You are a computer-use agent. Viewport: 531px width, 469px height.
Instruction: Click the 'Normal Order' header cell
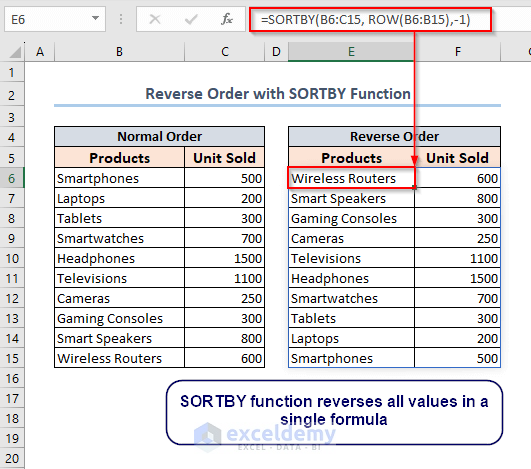(160, 137)
